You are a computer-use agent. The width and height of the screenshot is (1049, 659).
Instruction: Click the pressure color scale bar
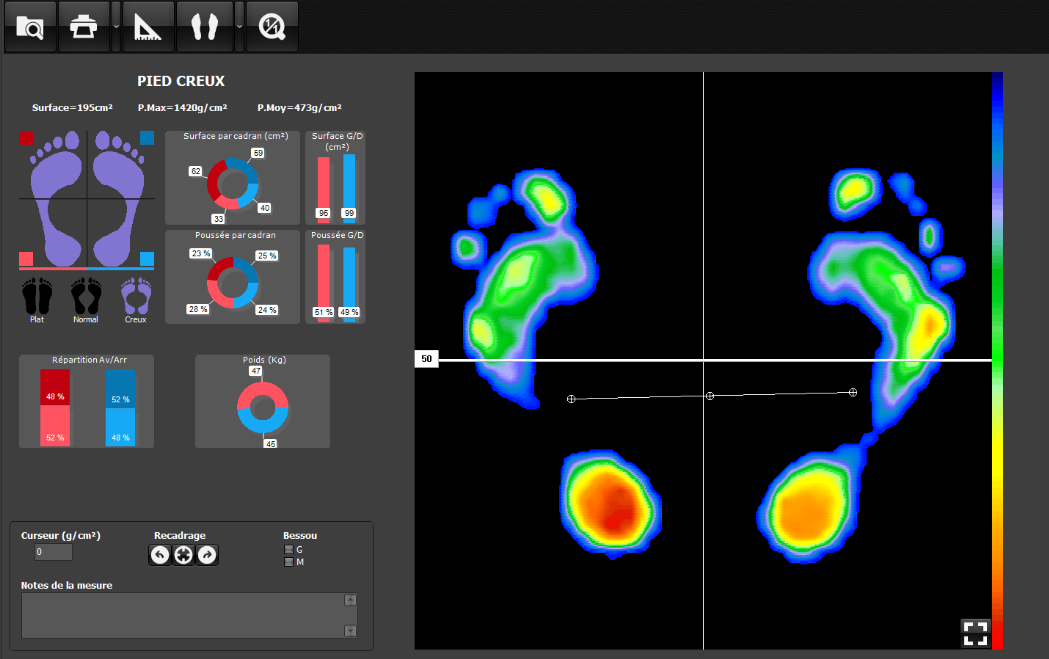pyautogui.click(x=996, y=360)
